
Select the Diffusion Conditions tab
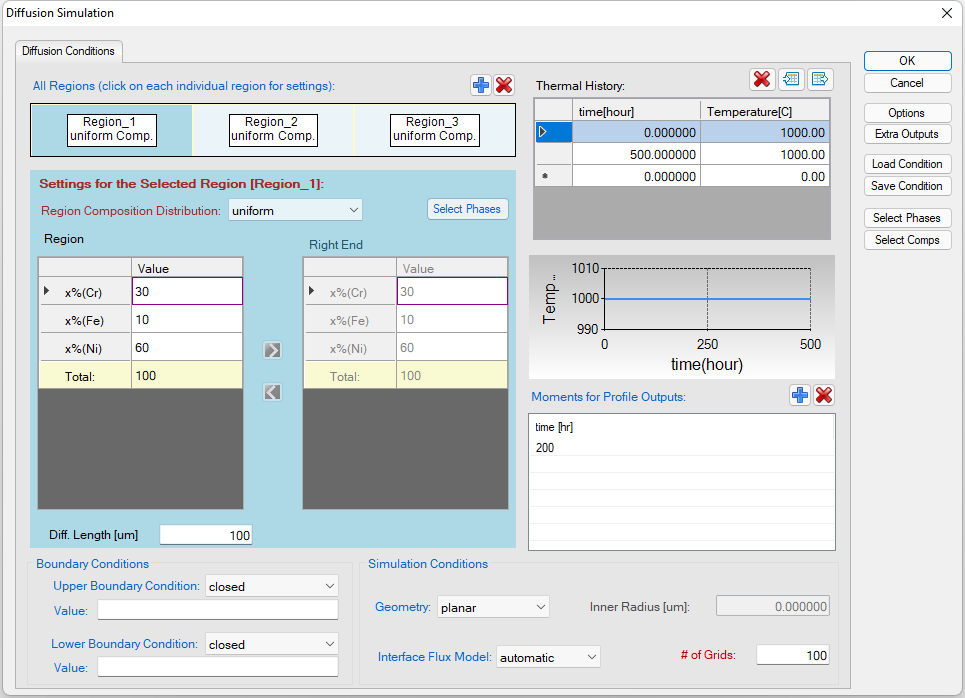[69, 51]
